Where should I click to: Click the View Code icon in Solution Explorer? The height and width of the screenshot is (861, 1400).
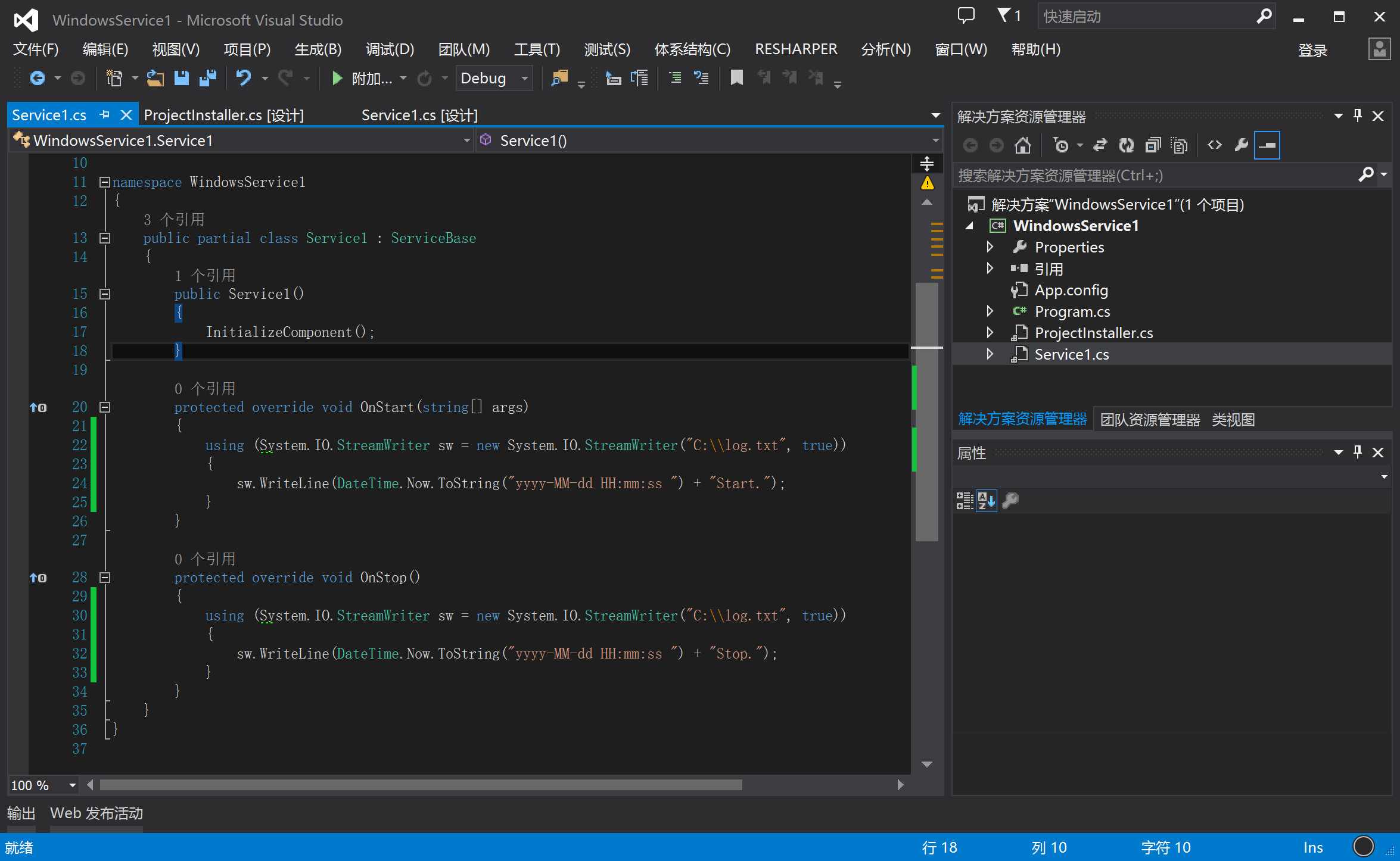[1214, 145]
